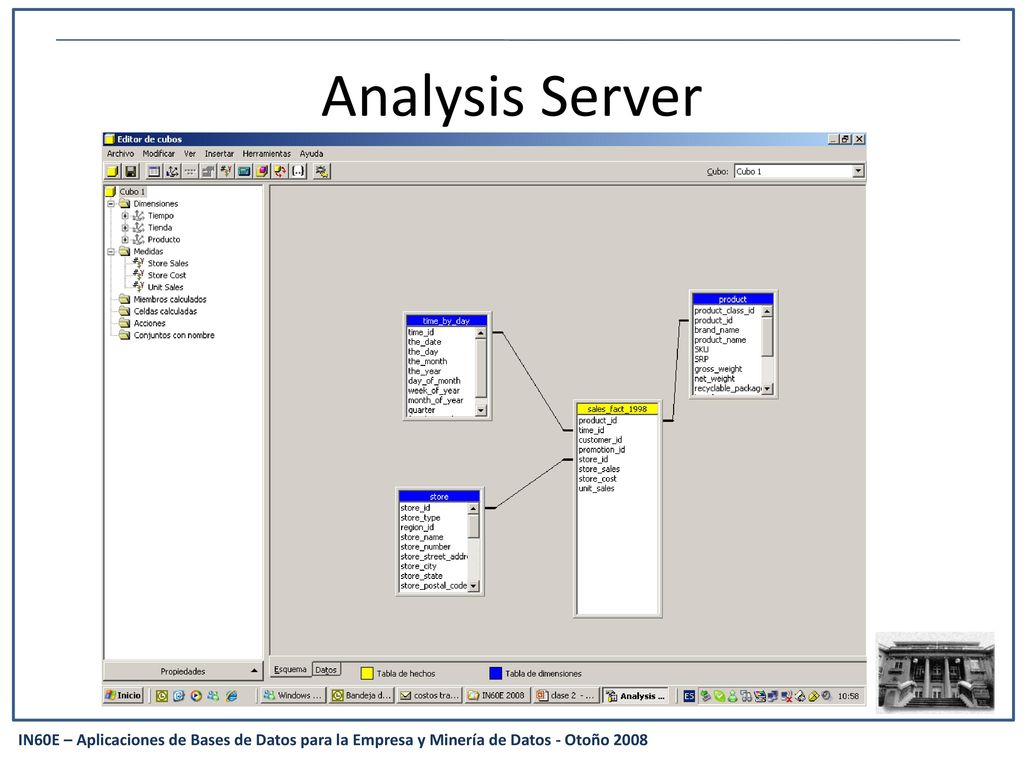The image size is (1024, 768).
Task: Select the store table header
Action: coord(439,497)
